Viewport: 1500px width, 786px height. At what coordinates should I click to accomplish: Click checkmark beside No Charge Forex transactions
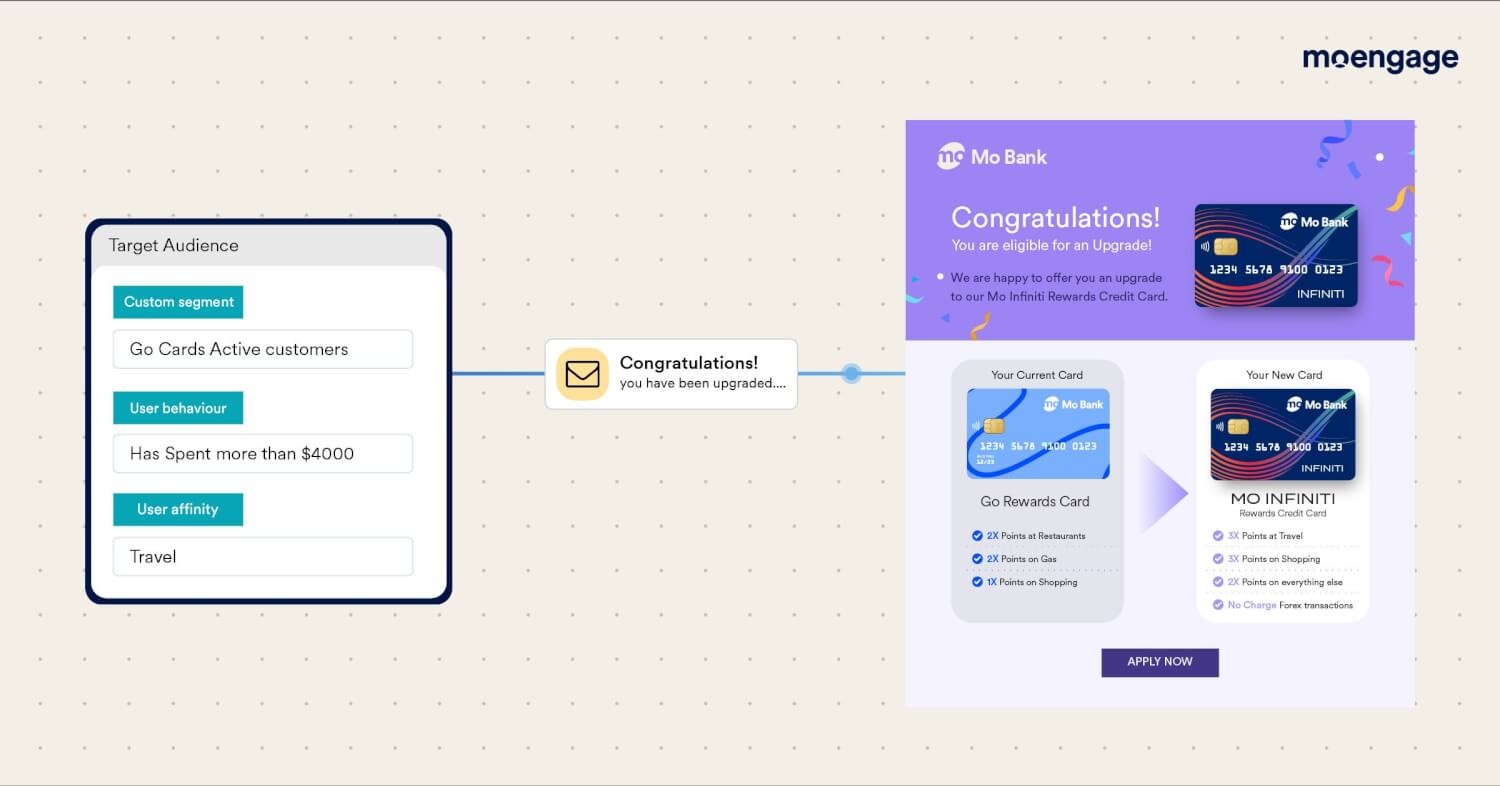(x=1218, y=605)
